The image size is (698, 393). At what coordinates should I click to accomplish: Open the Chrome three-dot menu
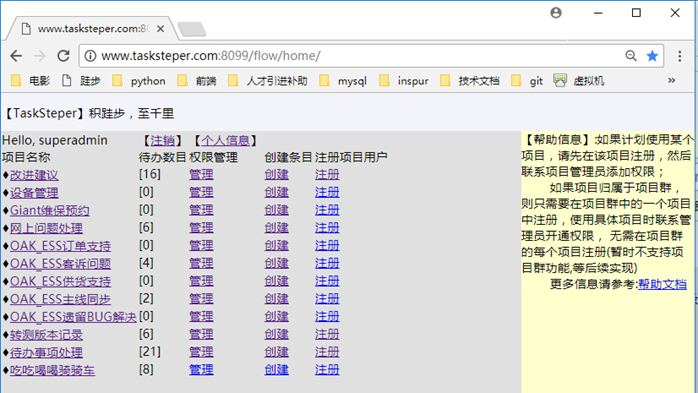click(679, 56)
